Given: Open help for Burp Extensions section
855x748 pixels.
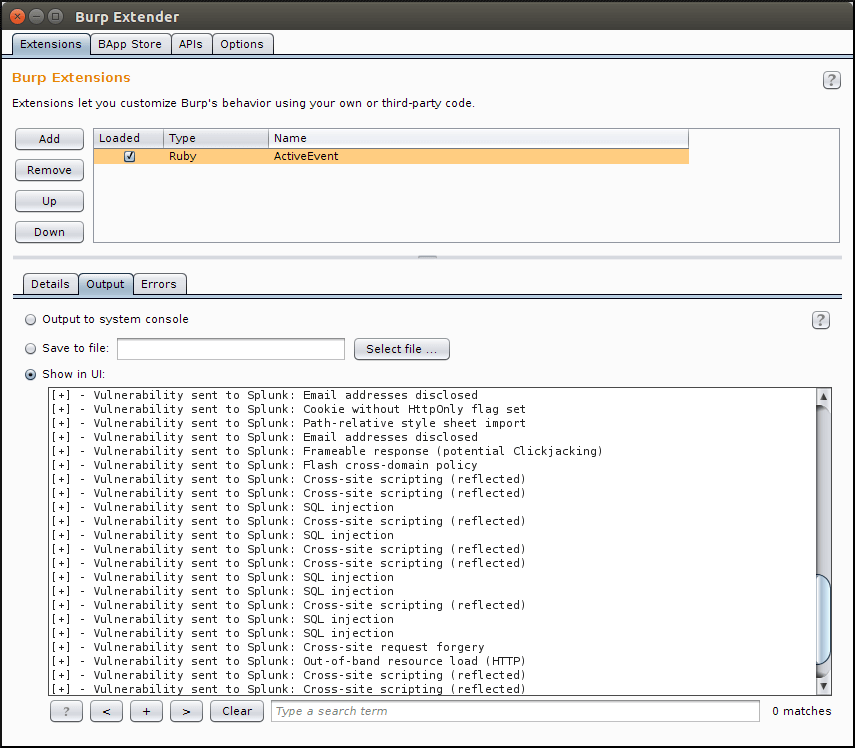Looking at the screenshot, I should click(x=831, y=80).
